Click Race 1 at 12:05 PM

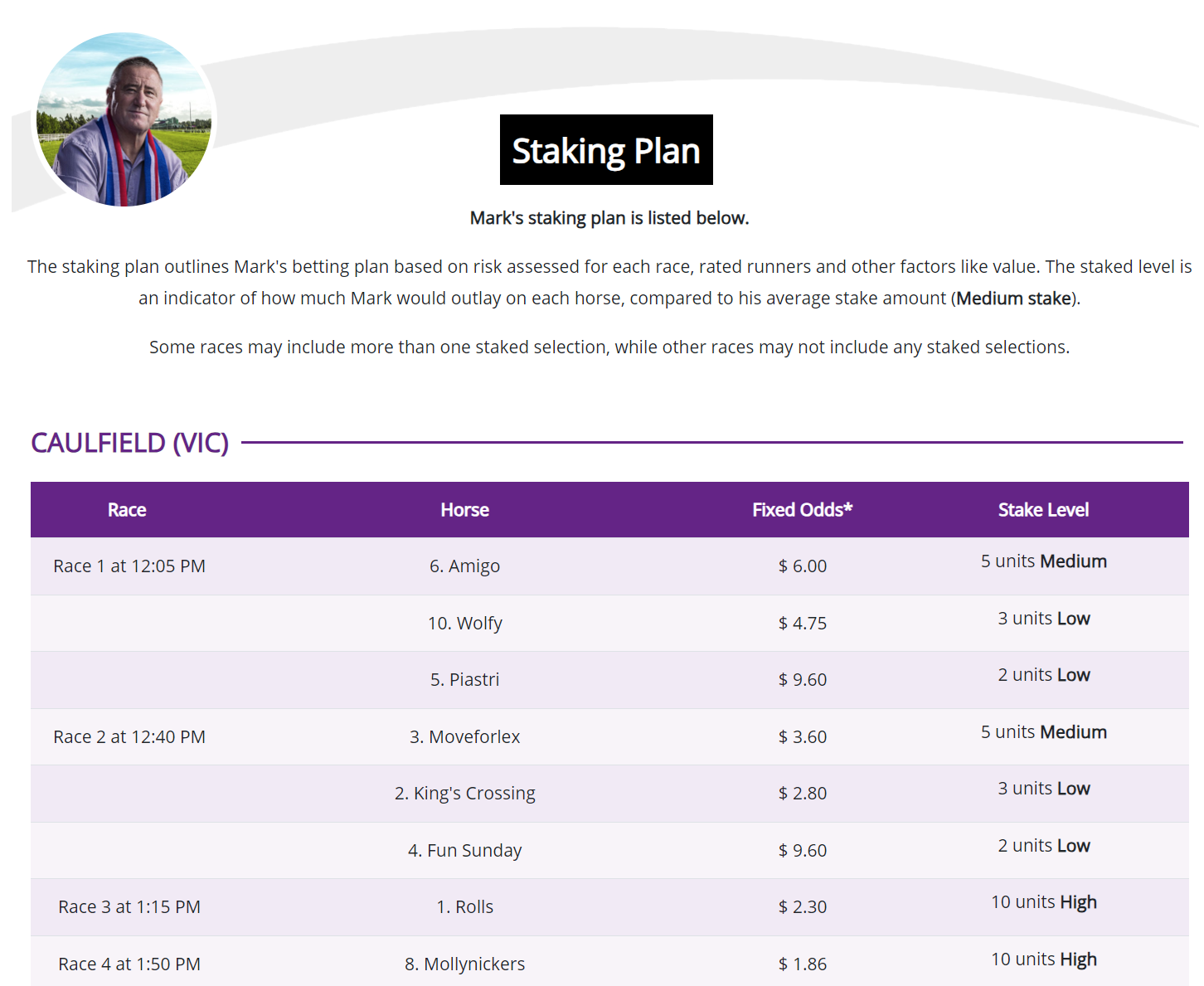[129, 566]
